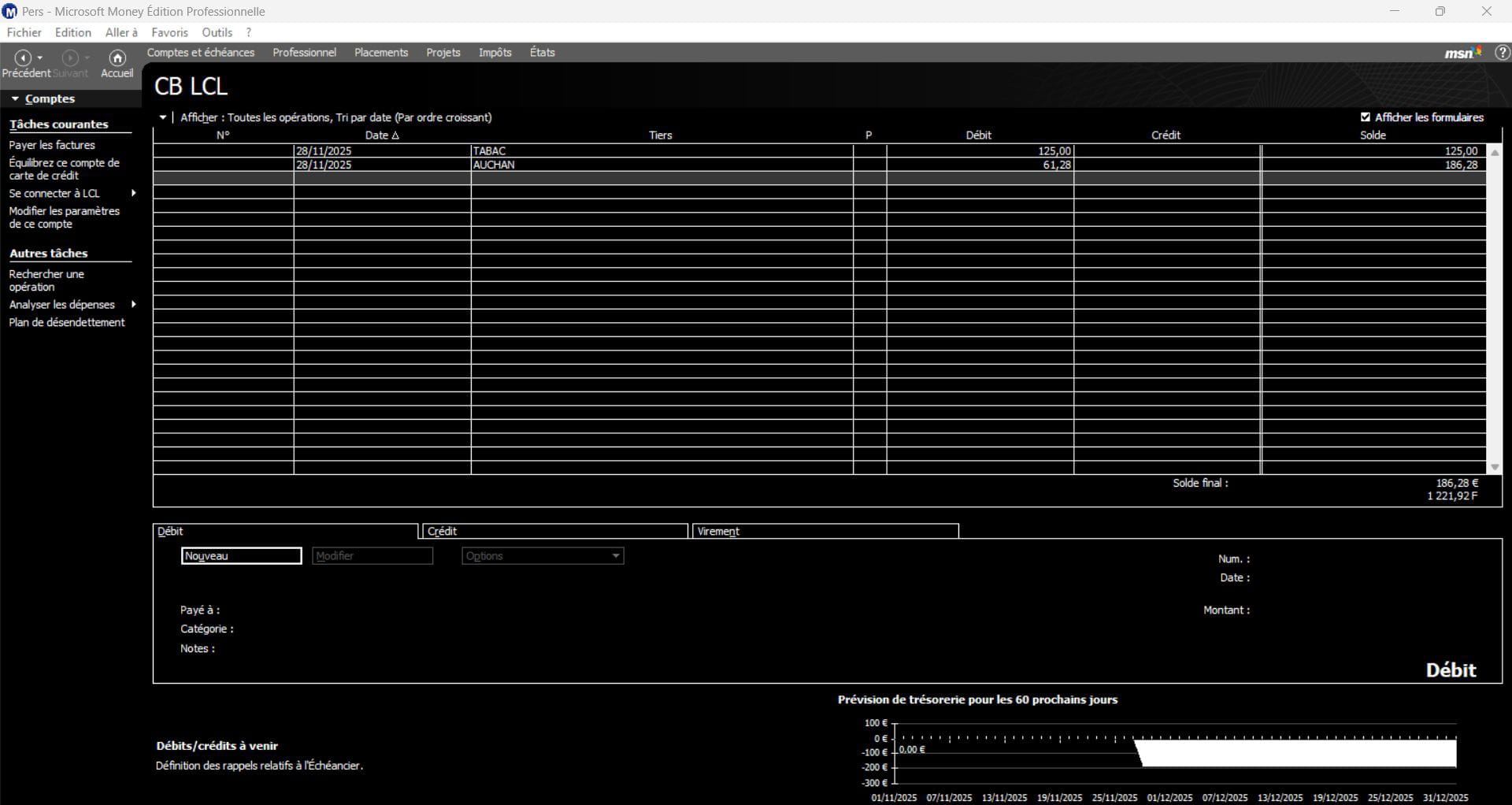Click the Précédent back arrow icon
The width and height of the screenshot is (1512, 805).
[23, 58]
